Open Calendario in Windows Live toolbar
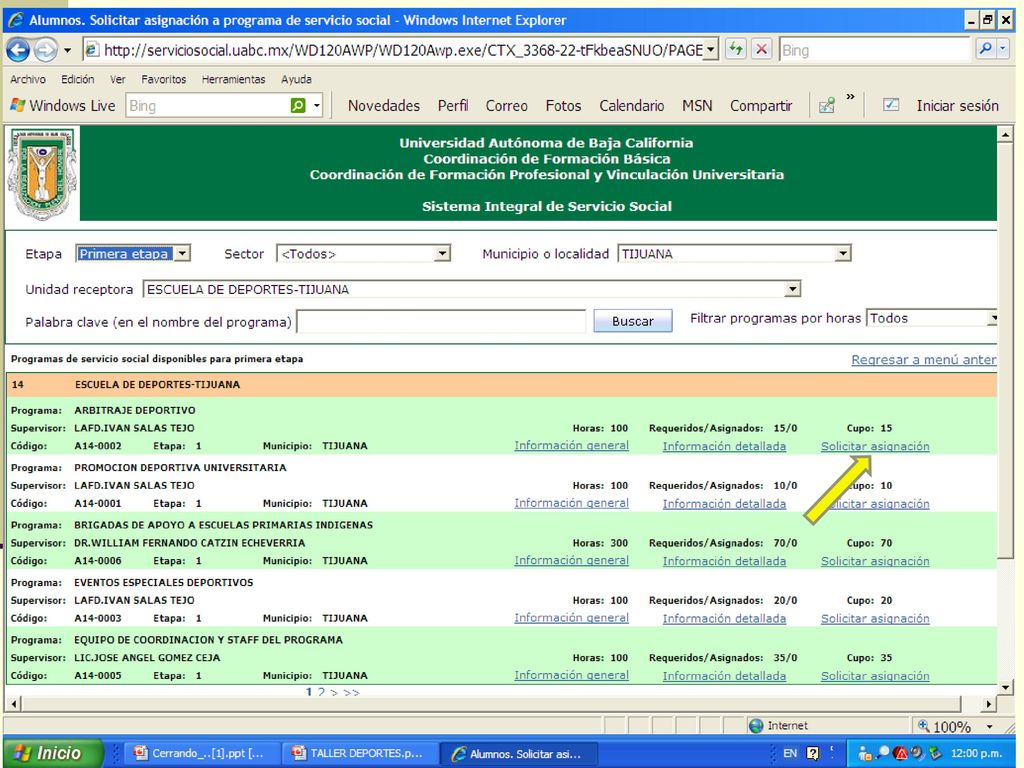 (x=632, y=106)
